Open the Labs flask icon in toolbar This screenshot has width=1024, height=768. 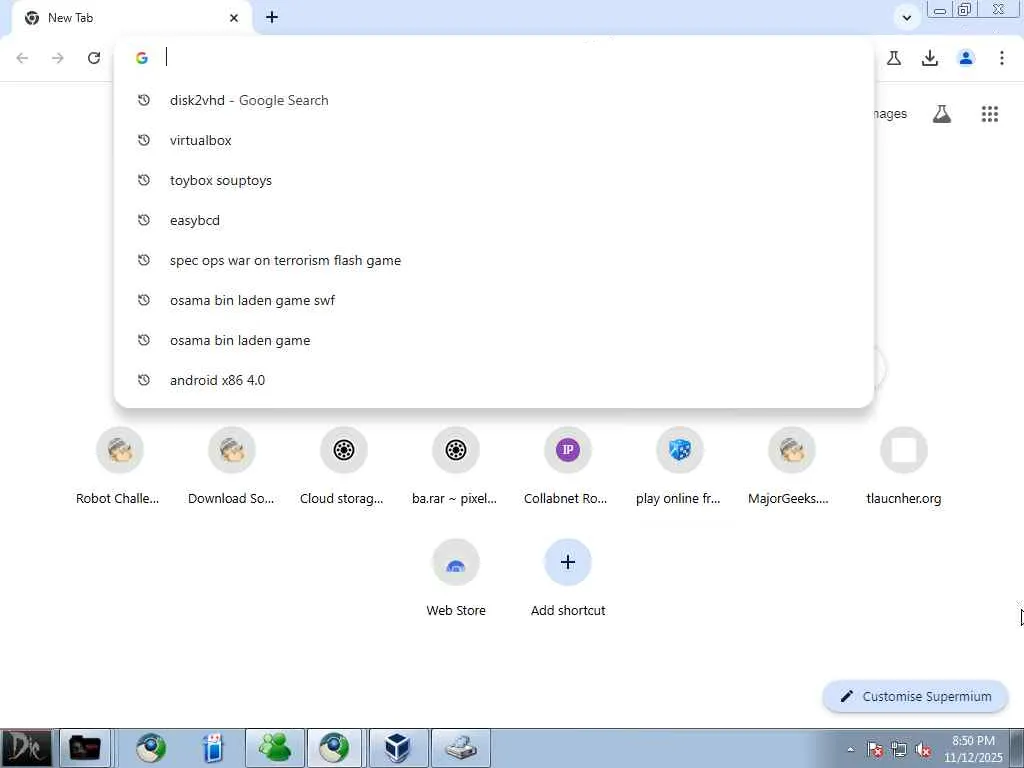[894, 58]
